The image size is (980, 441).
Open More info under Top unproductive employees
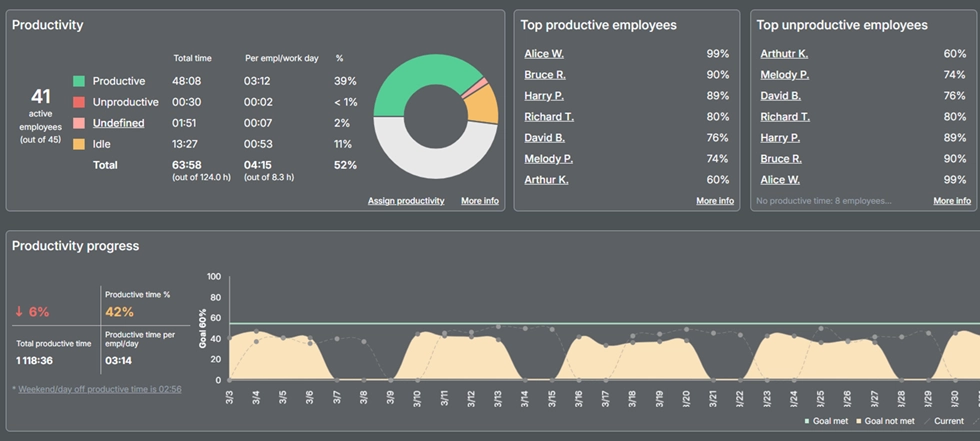click(x=951, y=201)
